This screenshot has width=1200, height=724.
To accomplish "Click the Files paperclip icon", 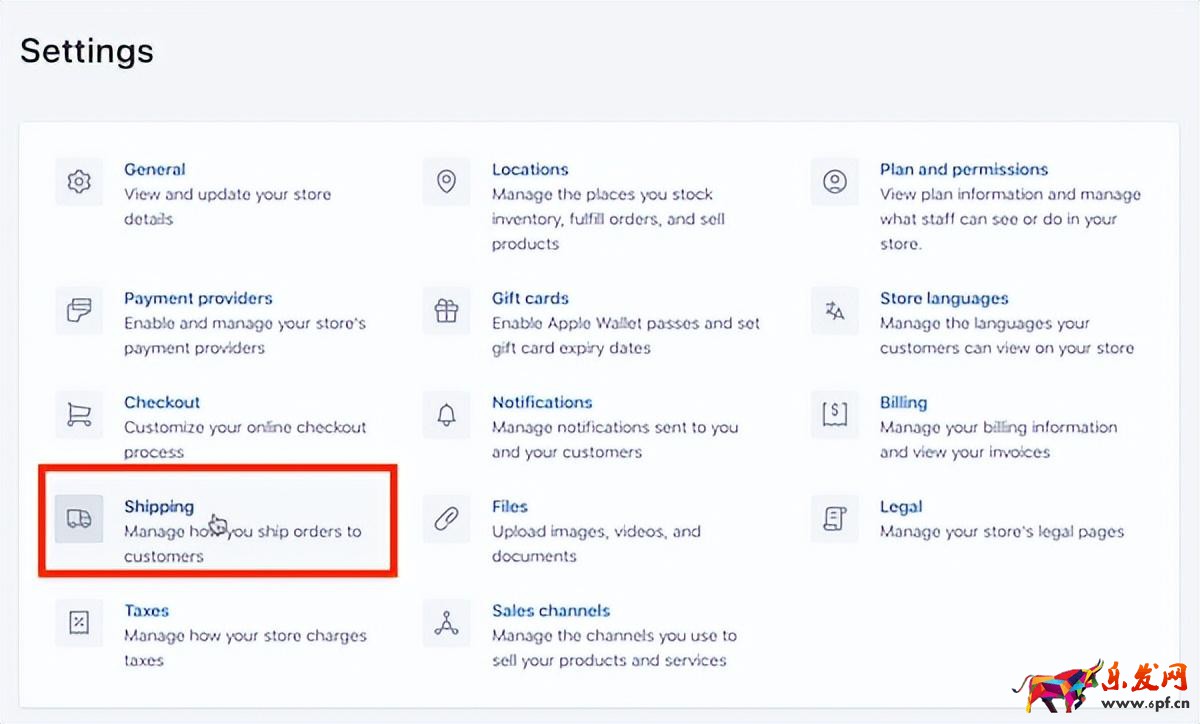I will coord(446,518).
